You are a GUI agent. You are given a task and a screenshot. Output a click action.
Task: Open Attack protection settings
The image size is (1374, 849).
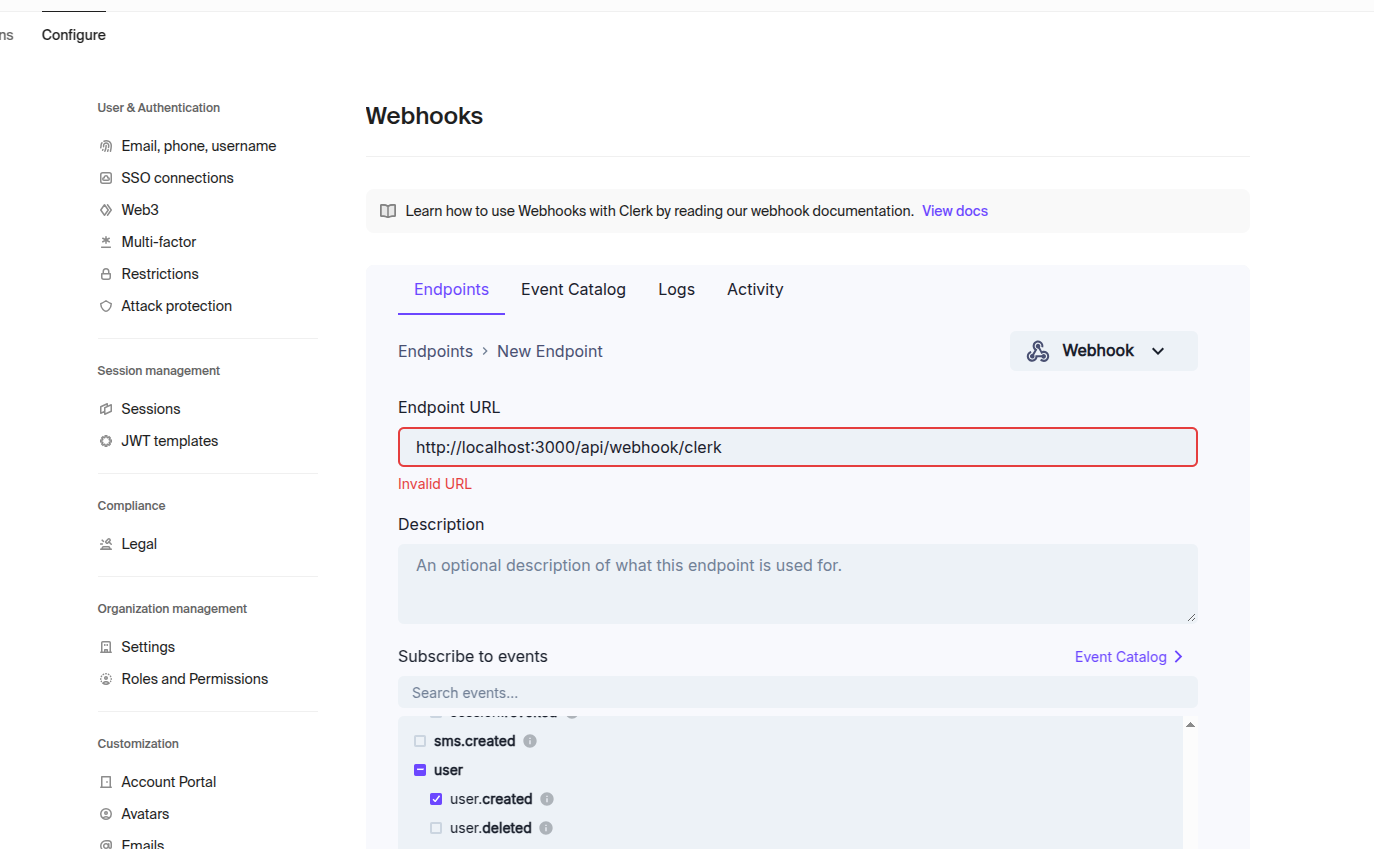coord(177,306)
